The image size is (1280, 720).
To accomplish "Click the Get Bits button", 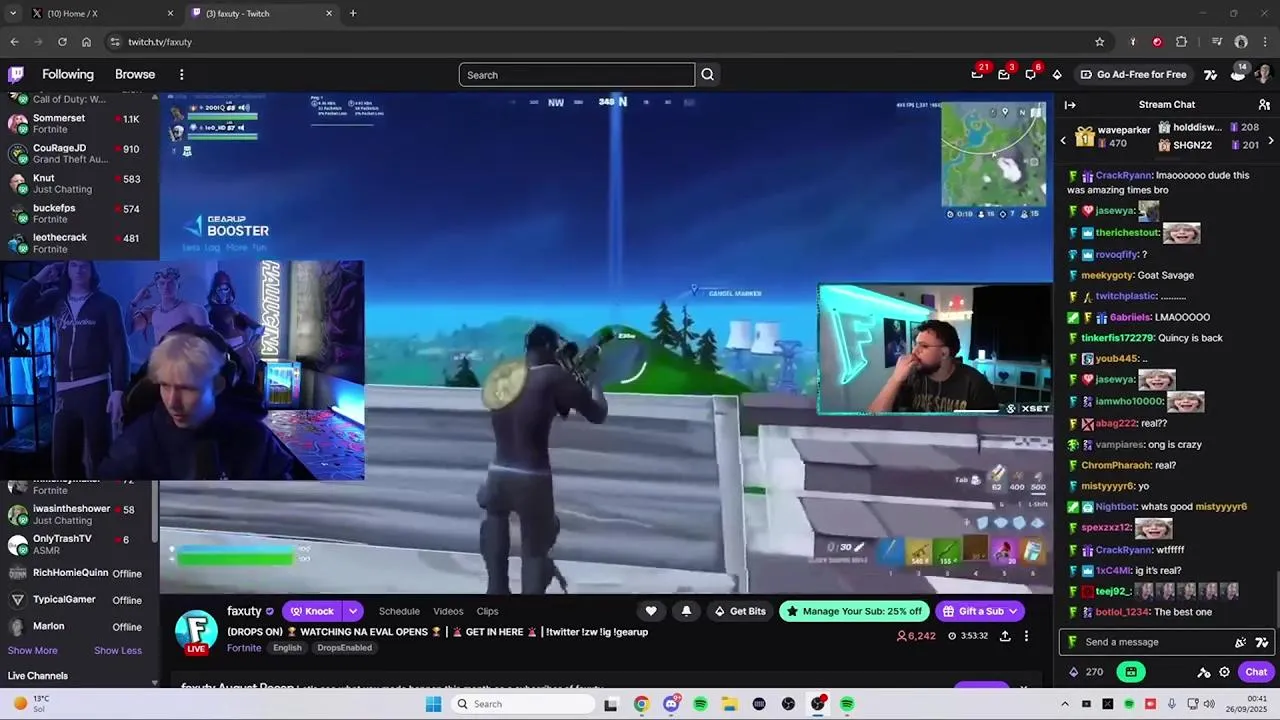I will (x=739, y=611).
